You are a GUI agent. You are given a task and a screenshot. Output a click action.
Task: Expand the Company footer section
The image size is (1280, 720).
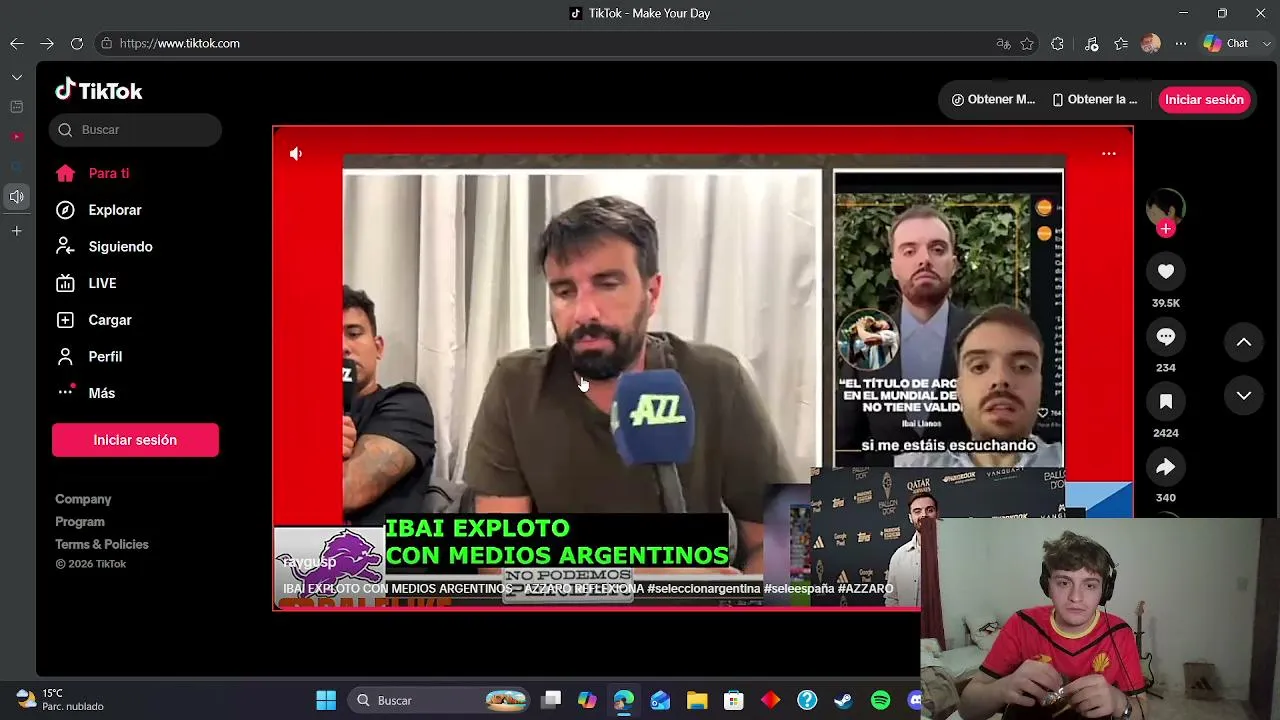click(x=83, y=499)
